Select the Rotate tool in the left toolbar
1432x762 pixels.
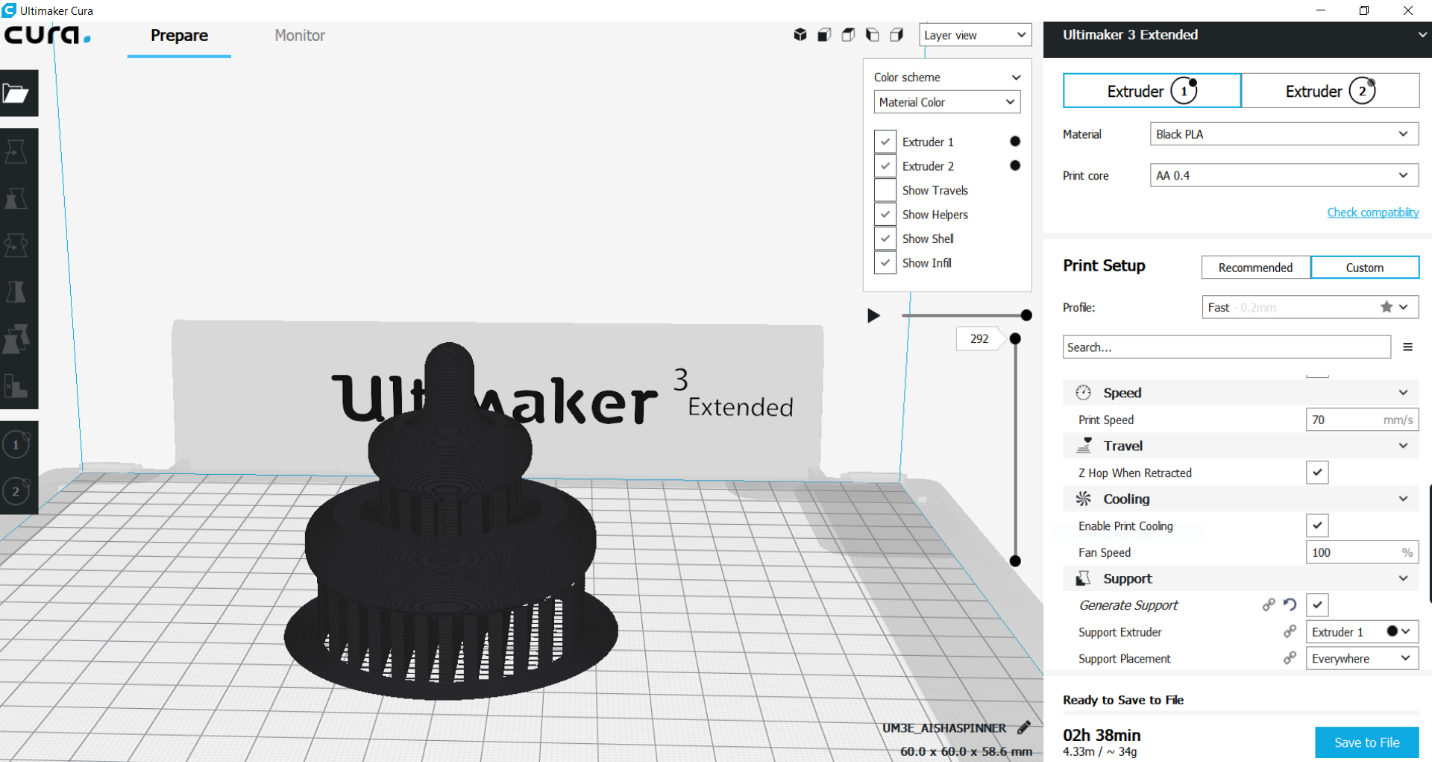(x=16, y=245)
